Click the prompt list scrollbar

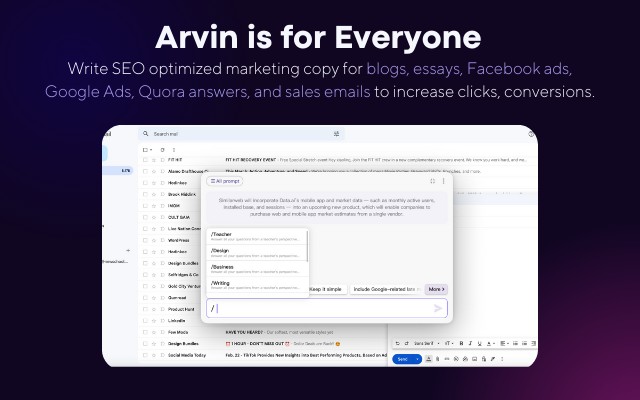coord(307,246)
